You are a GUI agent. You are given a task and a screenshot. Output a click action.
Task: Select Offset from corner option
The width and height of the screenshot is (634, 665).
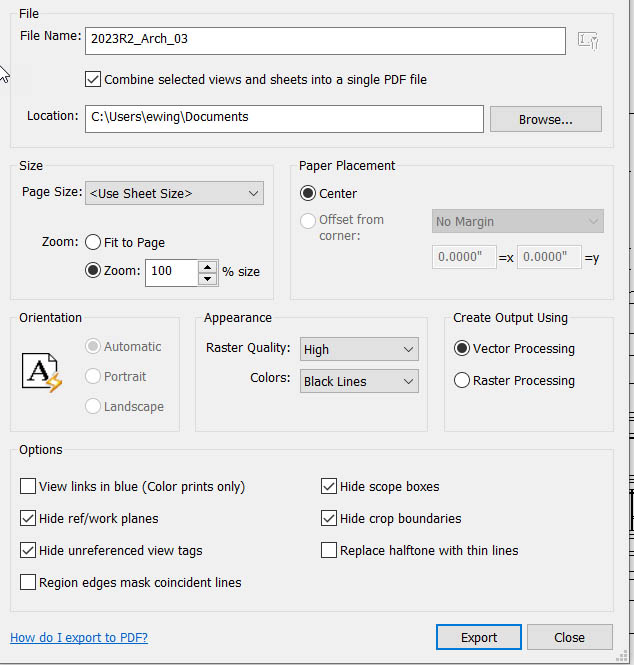pos(308,221)
